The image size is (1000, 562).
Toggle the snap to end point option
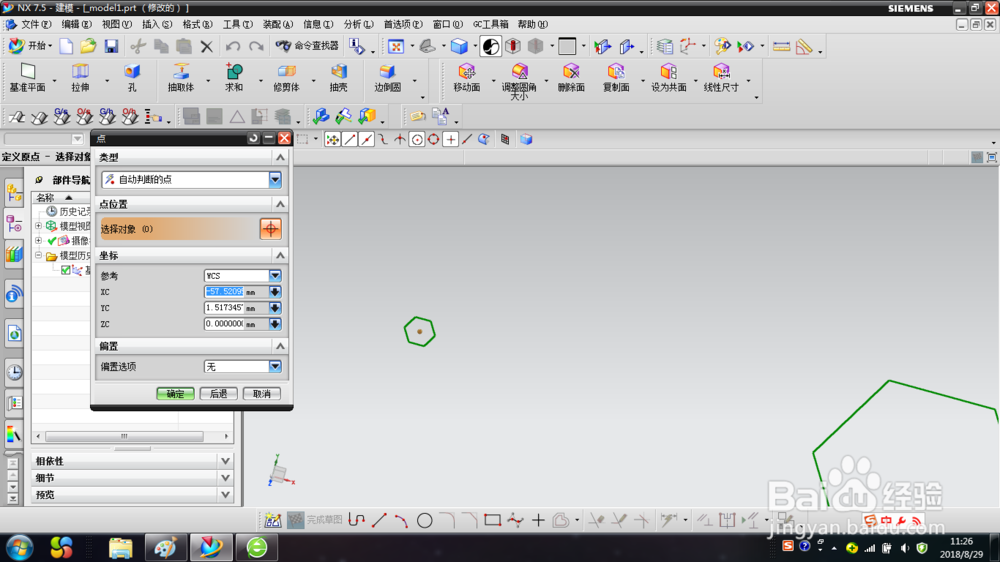[x=349, y=139]
